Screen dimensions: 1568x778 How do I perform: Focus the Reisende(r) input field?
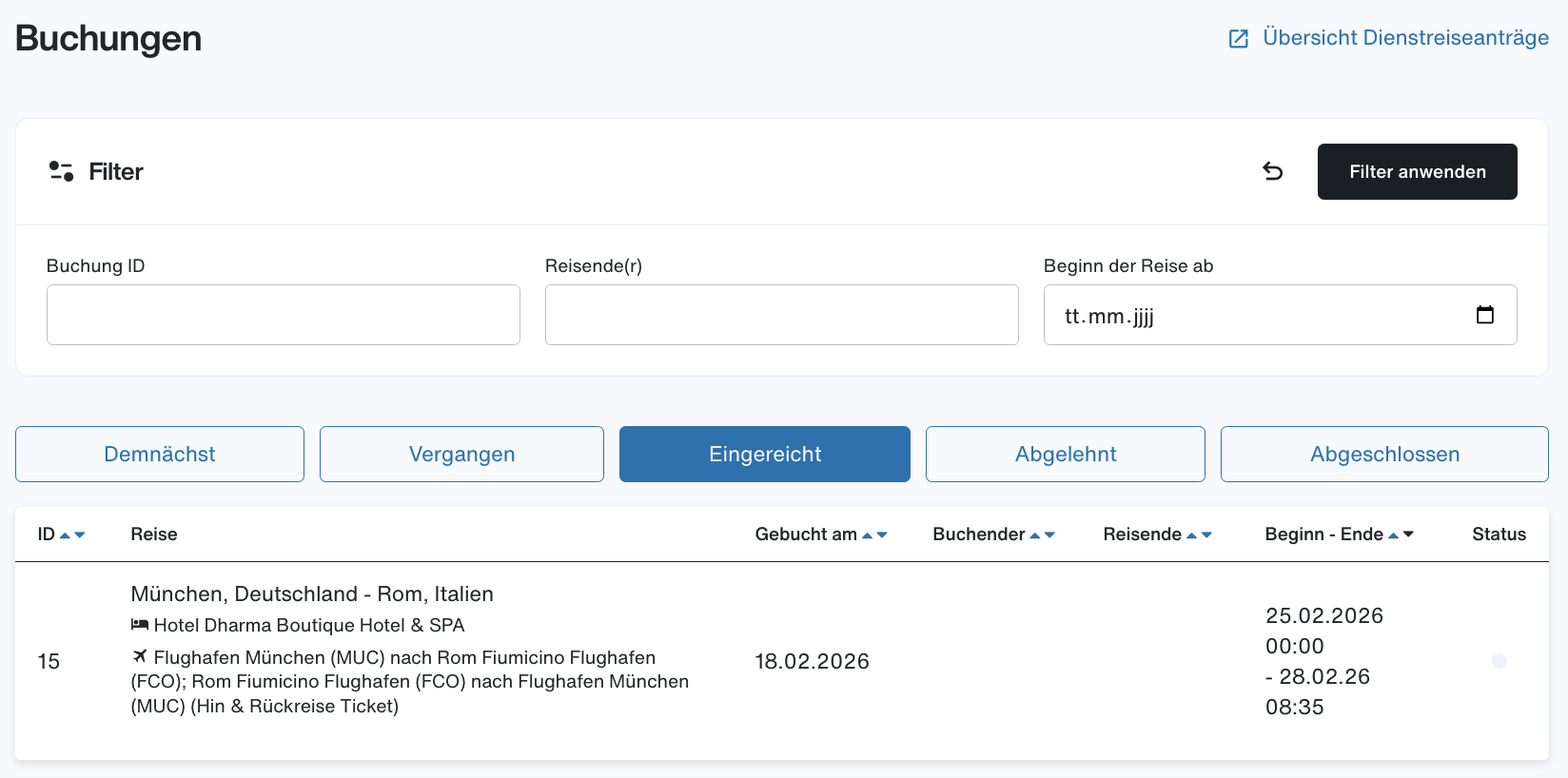click(782, 315)
